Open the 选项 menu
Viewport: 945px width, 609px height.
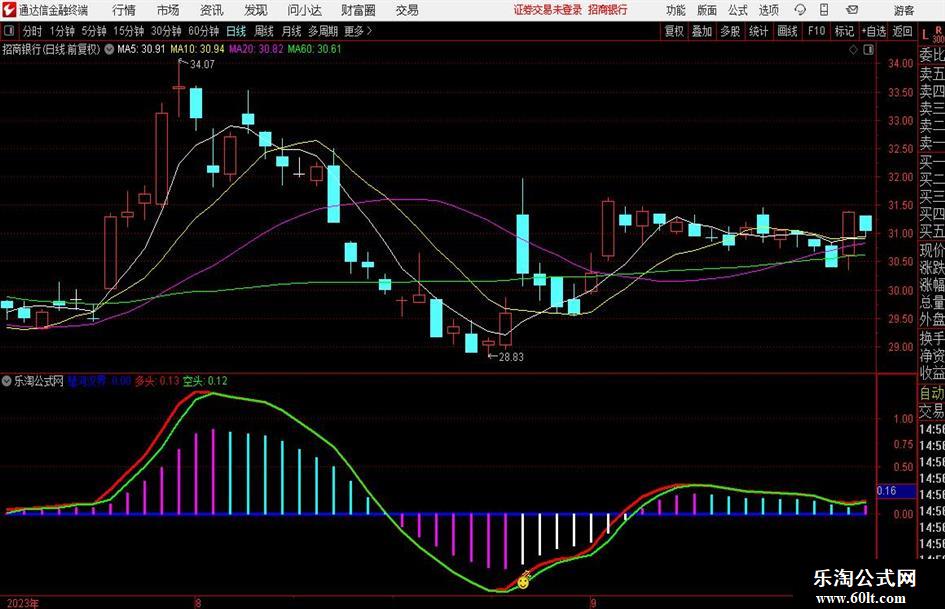tap(768, 10)
